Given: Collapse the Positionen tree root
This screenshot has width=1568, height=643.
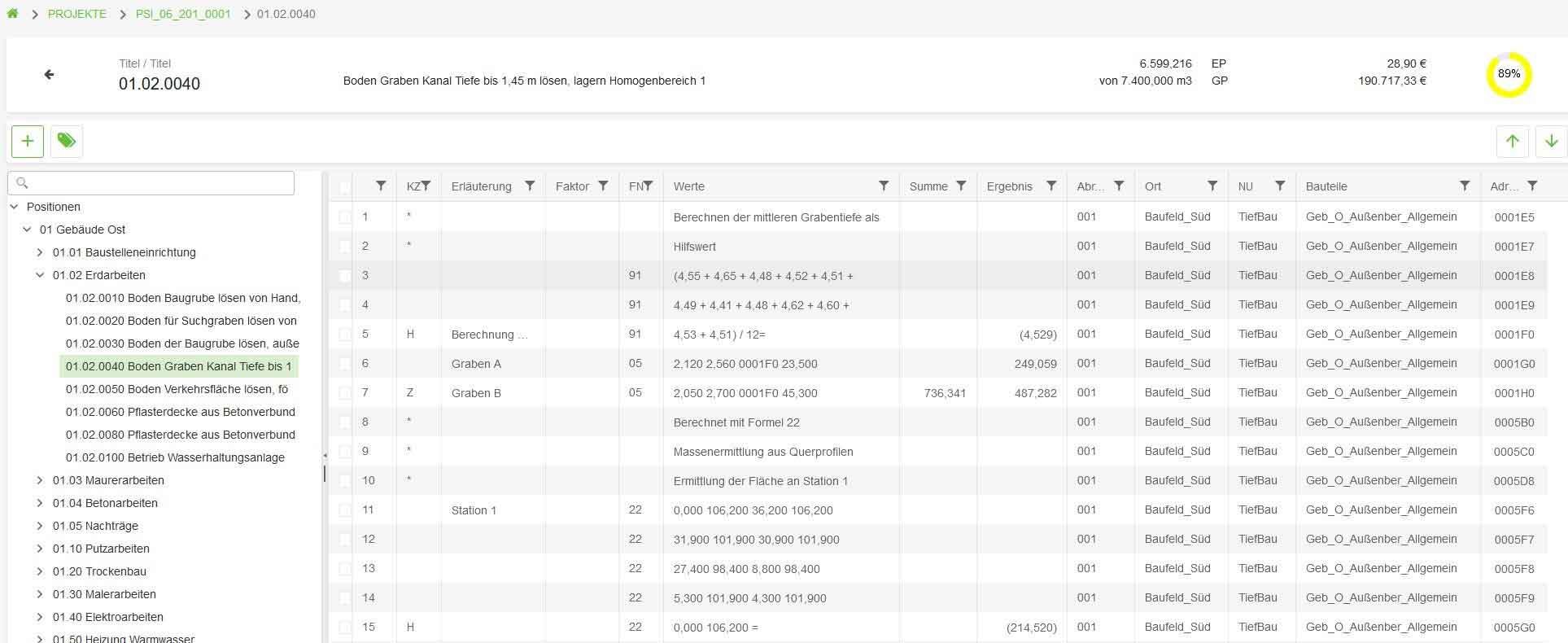Looking at the screenshot, I should [x=14, y=207].
